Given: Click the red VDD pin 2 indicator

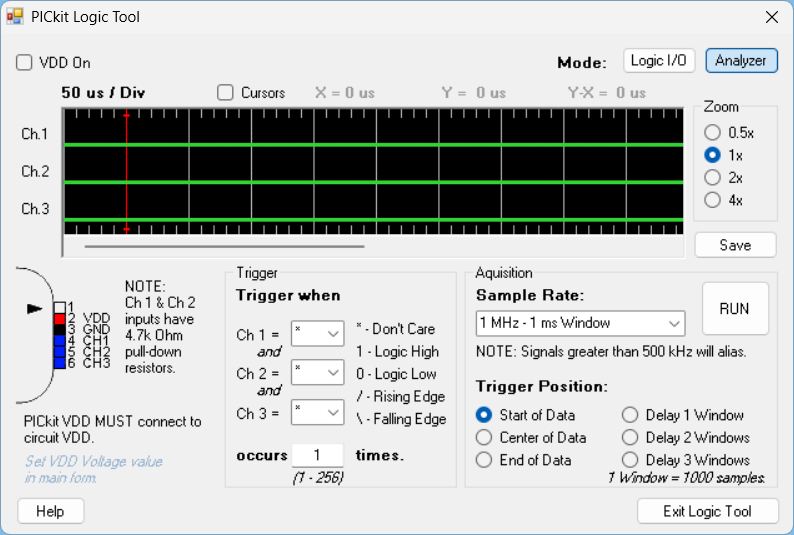Looking at the screenshot, I should tap(59, 318).
